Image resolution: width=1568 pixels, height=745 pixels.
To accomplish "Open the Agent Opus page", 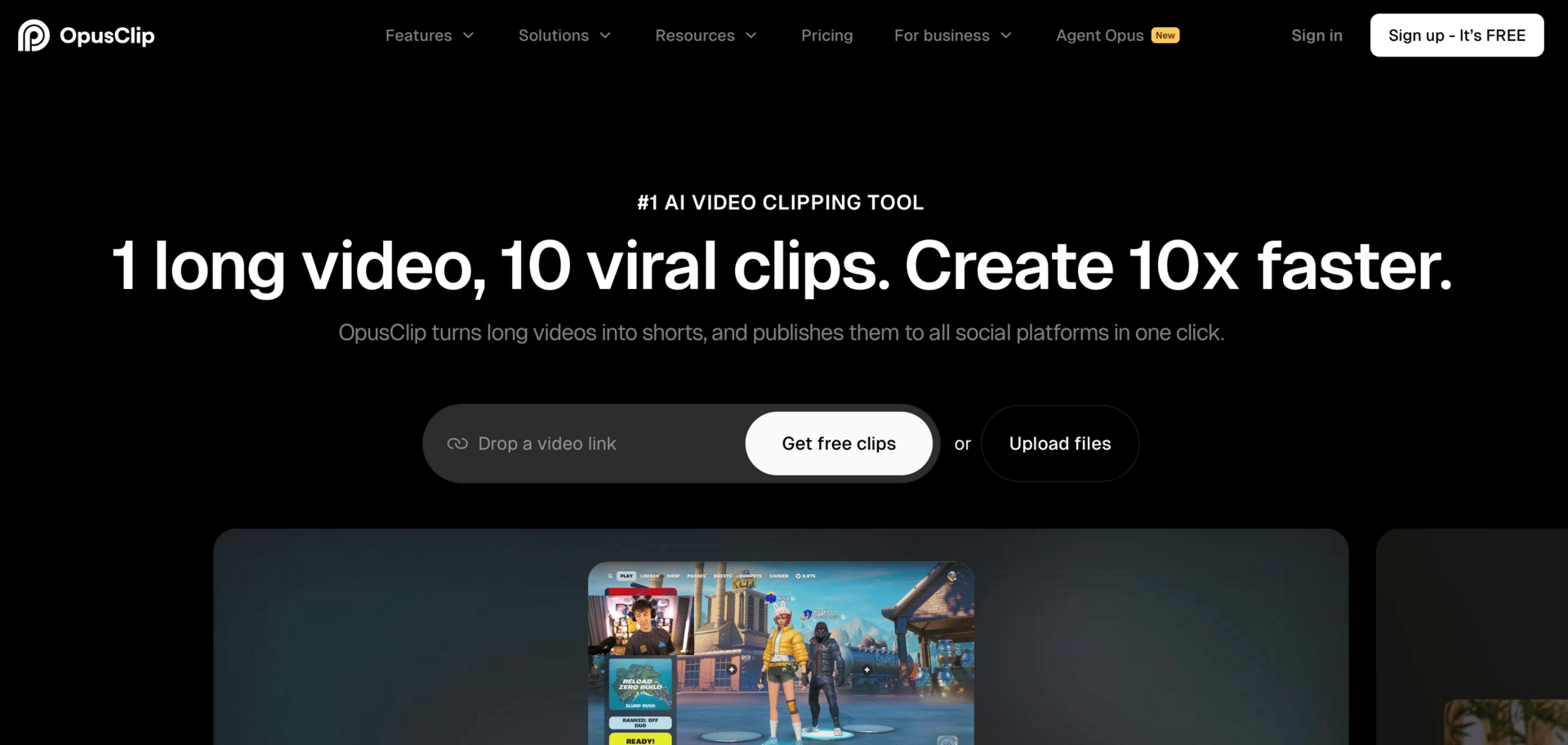I will (1117, 35).
